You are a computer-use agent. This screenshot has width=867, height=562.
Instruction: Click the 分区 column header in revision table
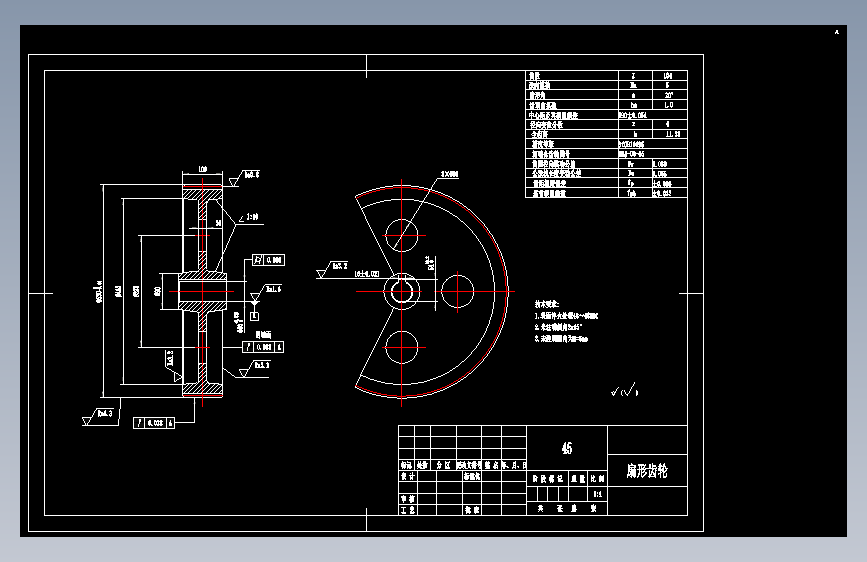tap(443, 465)
